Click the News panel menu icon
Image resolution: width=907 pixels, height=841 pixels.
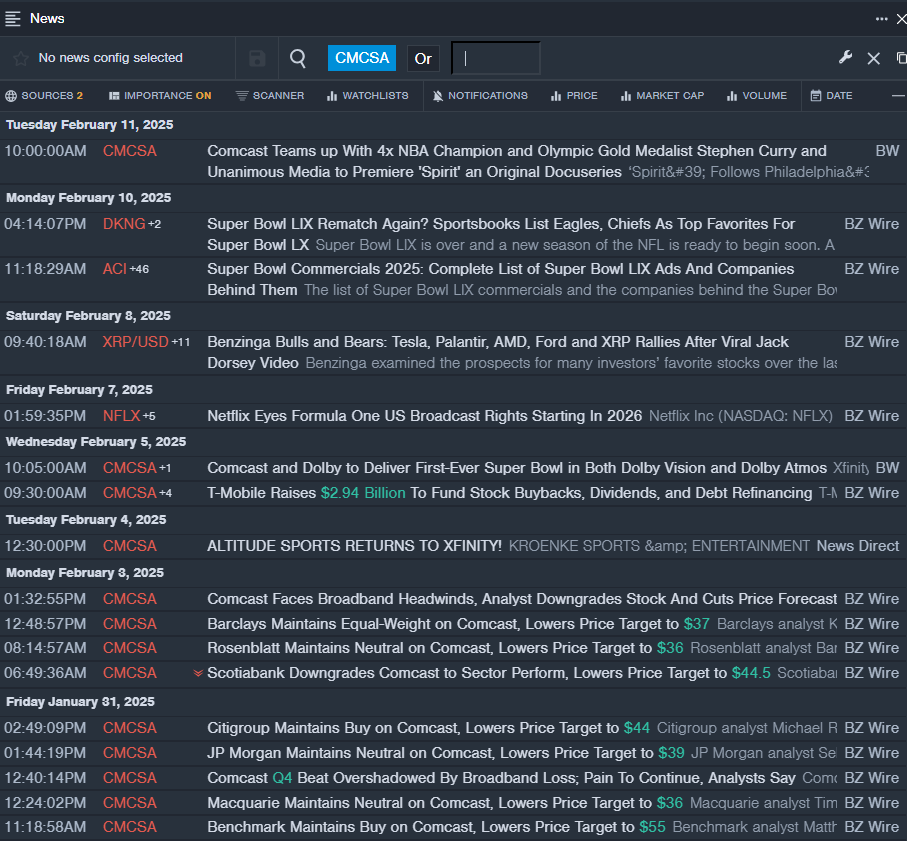pyautogui.click(x=13, y=19)
